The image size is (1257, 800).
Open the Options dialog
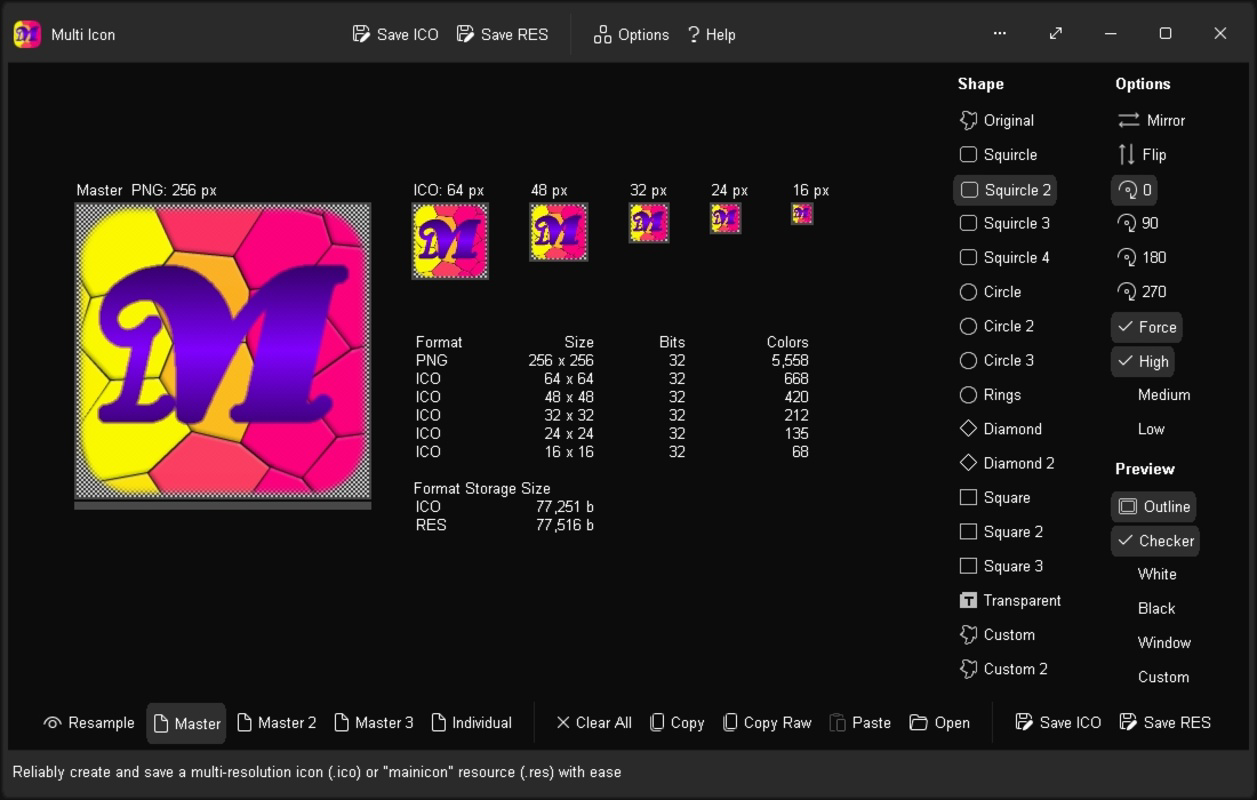pyautogui.click(x=630, y=33)
